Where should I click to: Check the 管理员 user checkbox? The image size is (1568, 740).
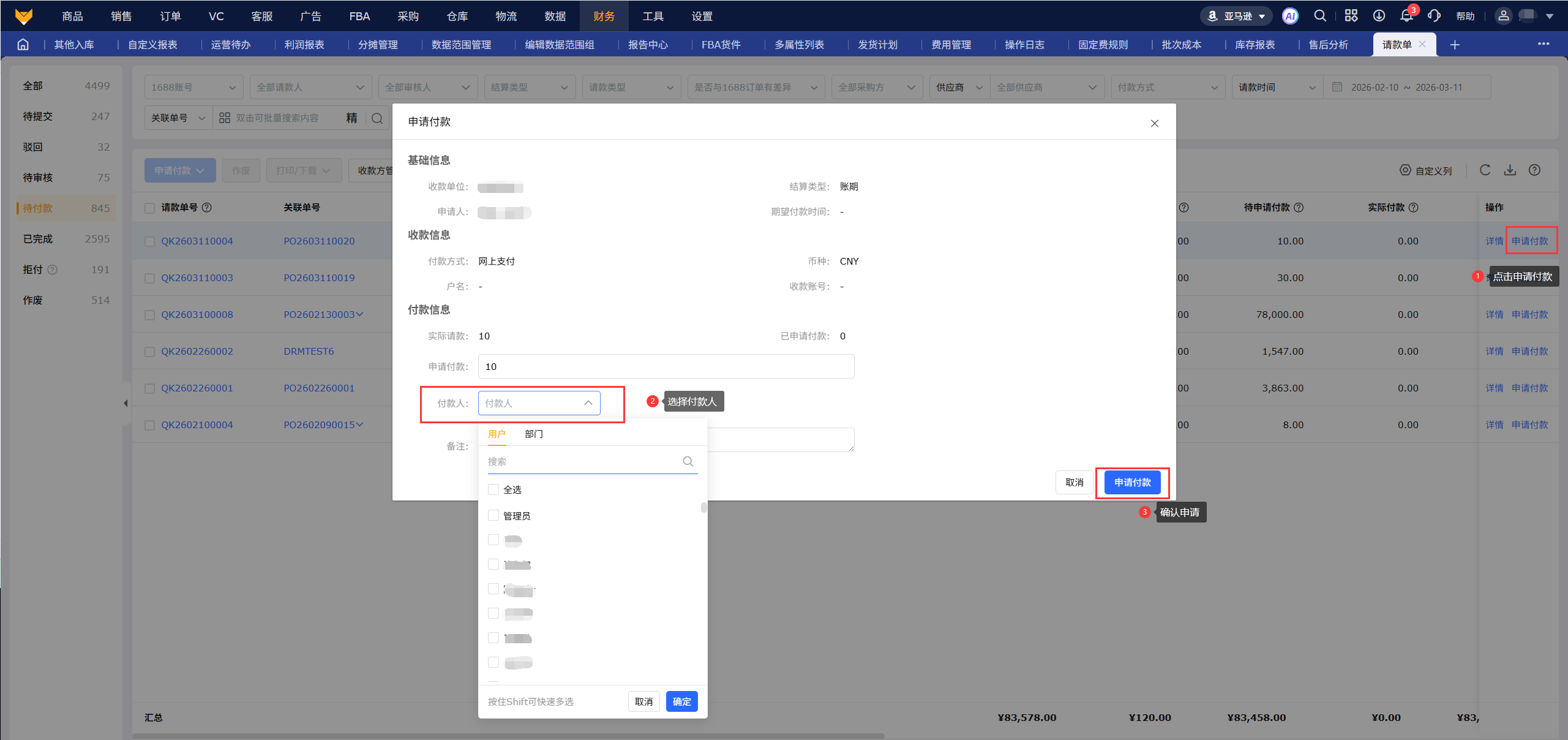click(493, 516)
